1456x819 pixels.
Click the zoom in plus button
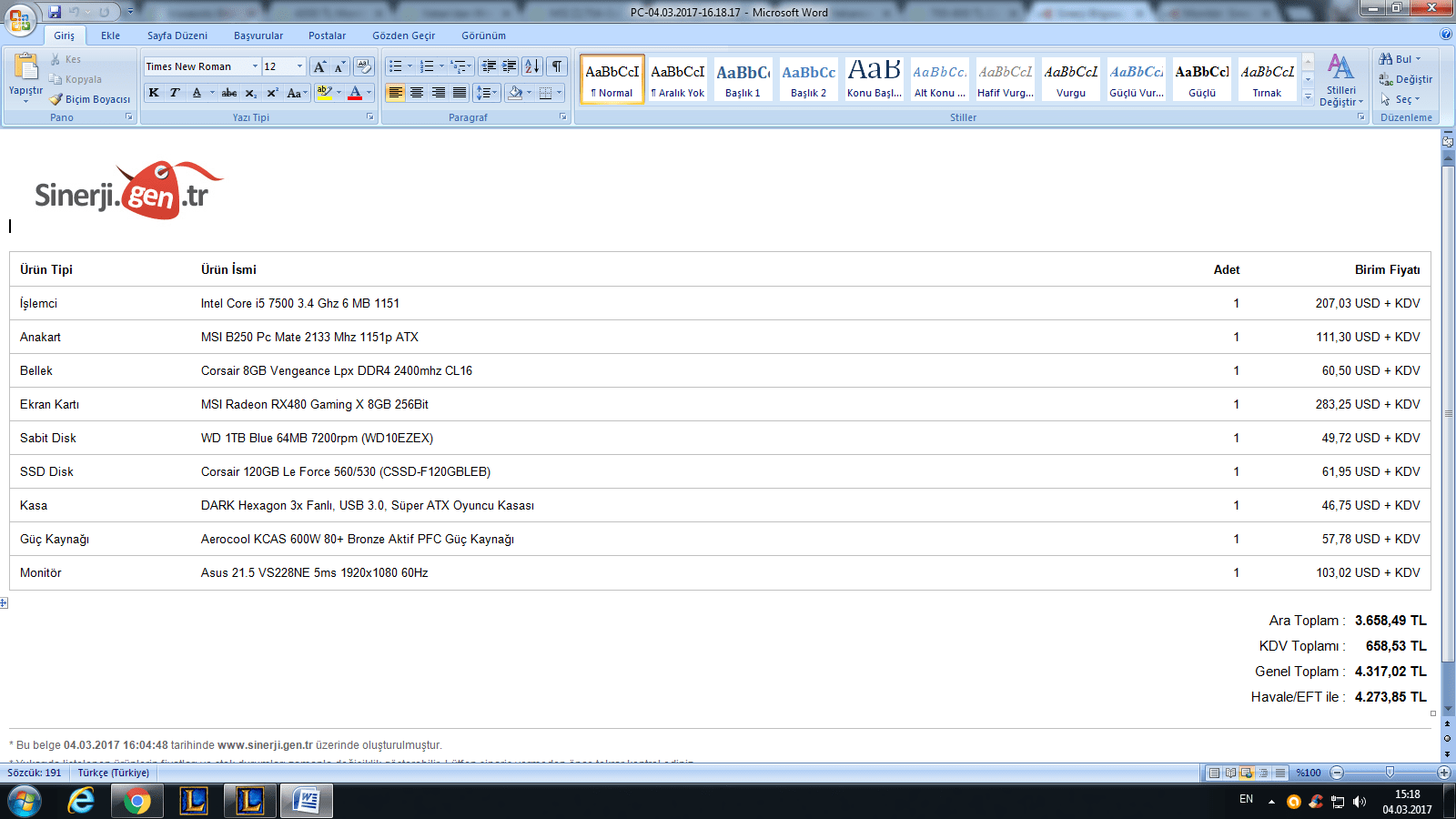click(1443, 773)
